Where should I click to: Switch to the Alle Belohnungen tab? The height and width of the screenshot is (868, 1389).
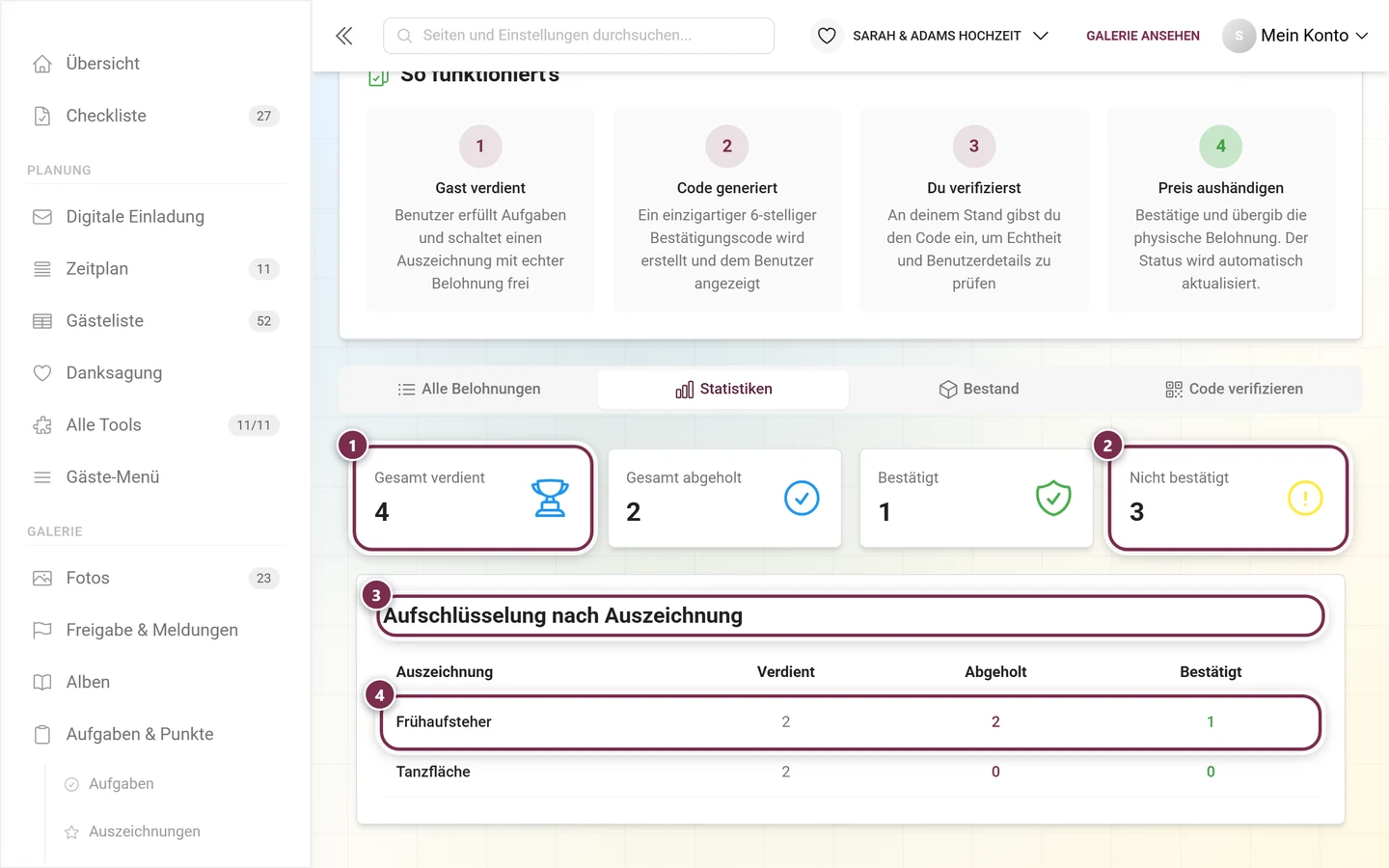coord(469,390)
